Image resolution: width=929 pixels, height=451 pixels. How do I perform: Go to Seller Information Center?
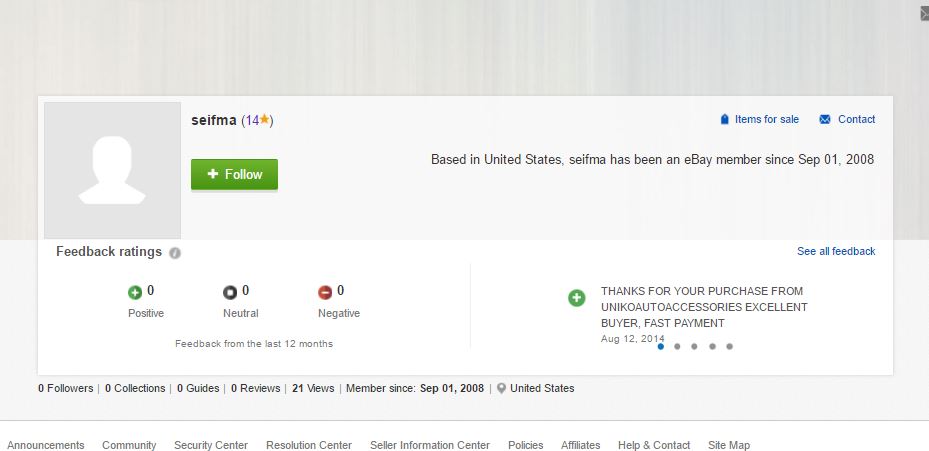coord(430,445)
